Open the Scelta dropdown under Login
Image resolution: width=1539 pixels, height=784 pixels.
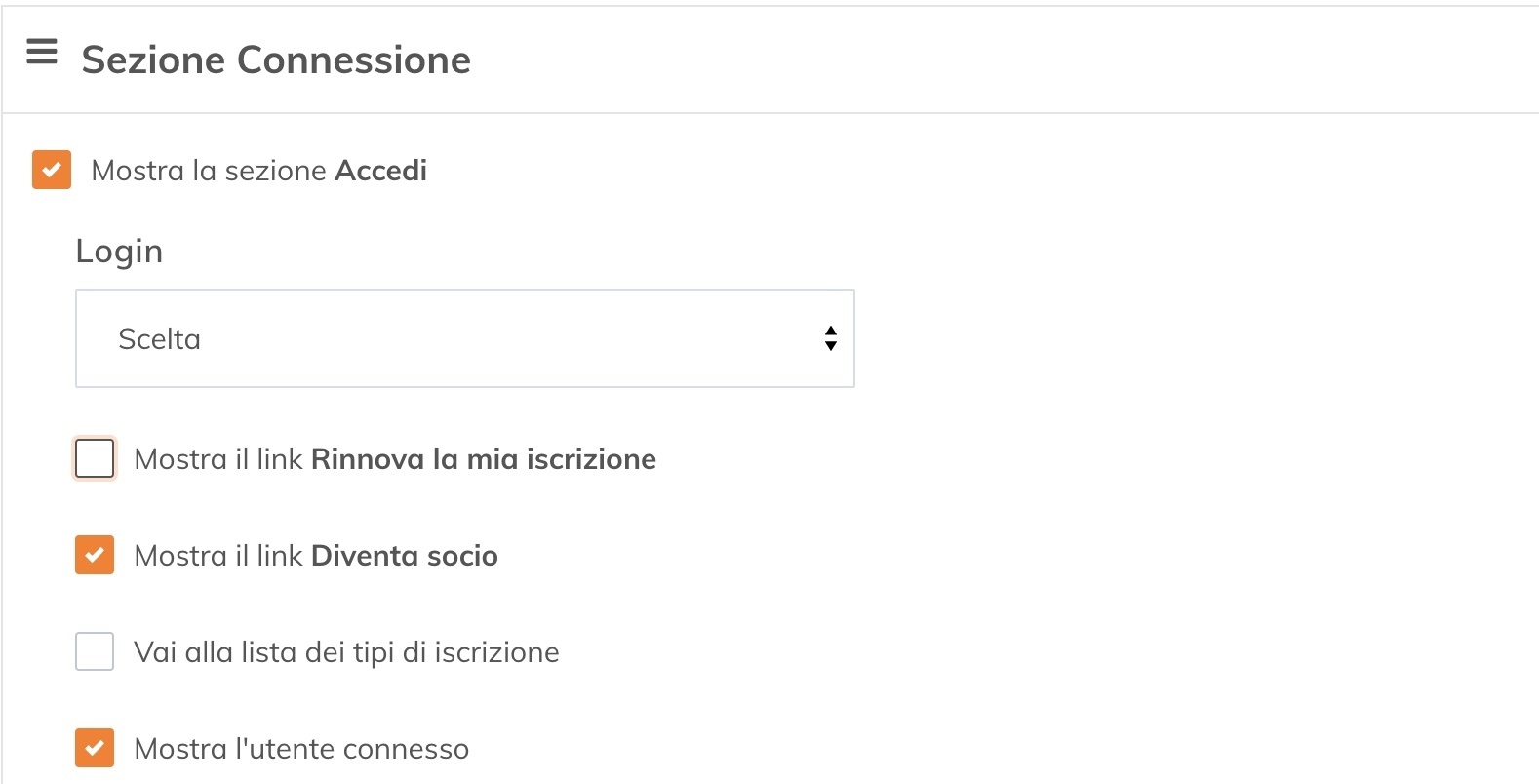pos(464,338)
